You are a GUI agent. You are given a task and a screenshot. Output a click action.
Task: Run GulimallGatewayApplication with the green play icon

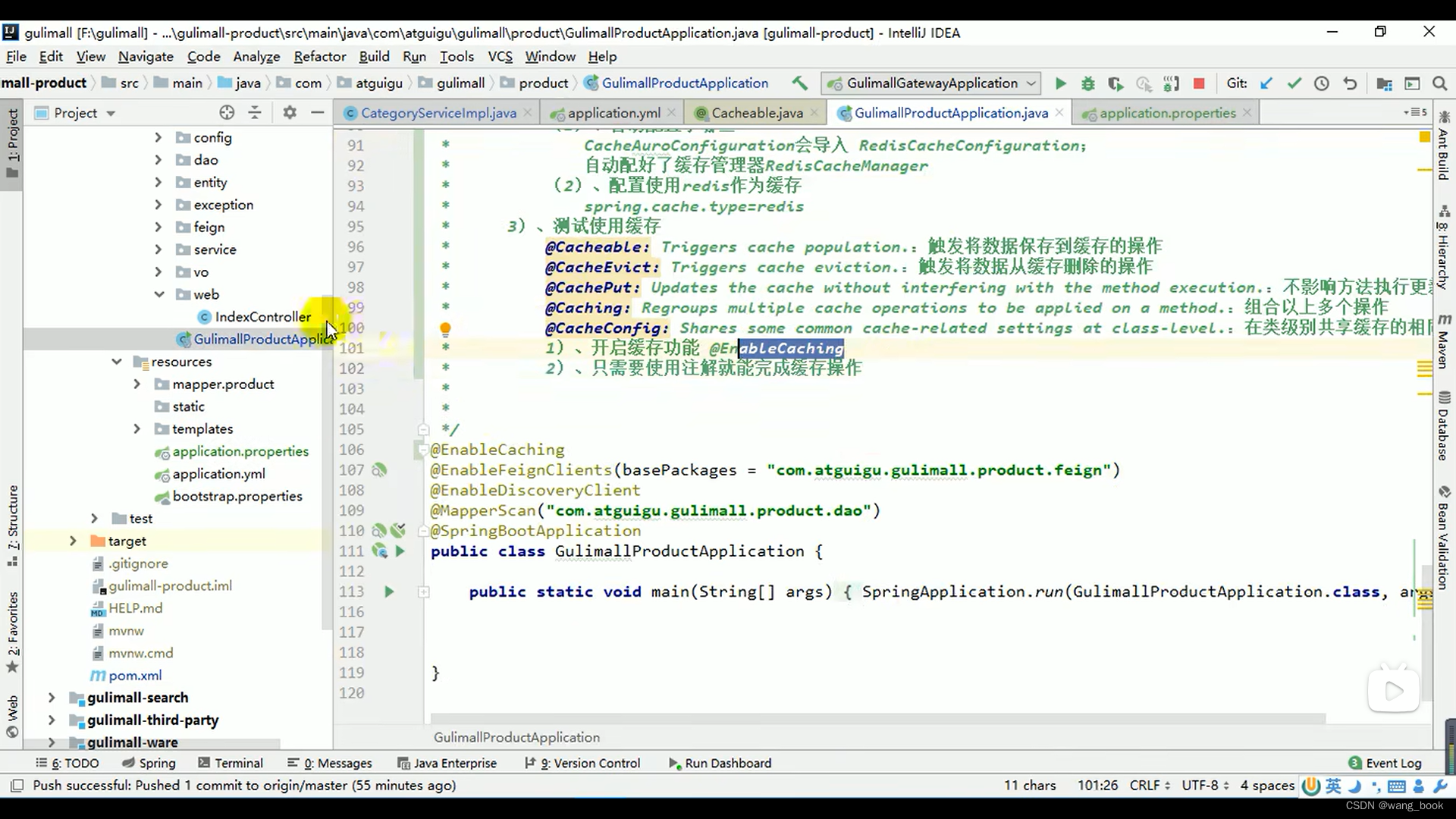[1060, 83]
